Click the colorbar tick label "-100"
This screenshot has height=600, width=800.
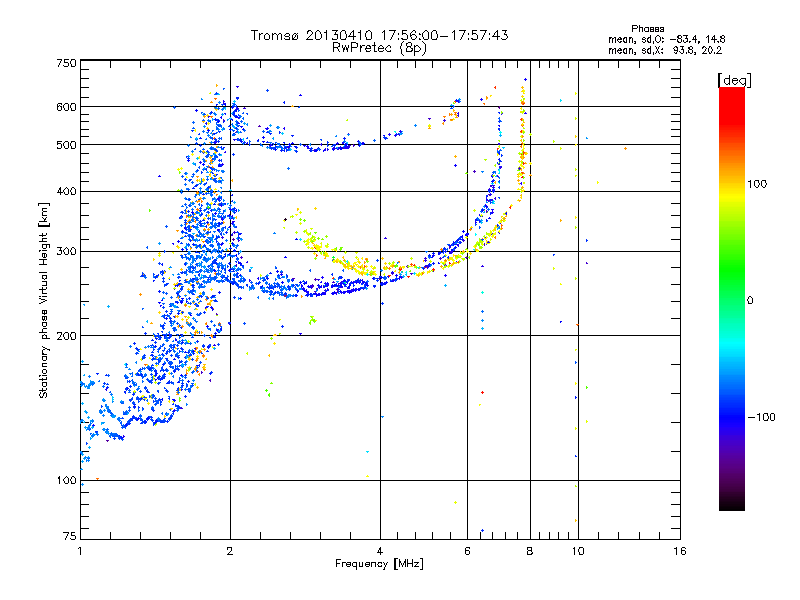click(761, 417)
